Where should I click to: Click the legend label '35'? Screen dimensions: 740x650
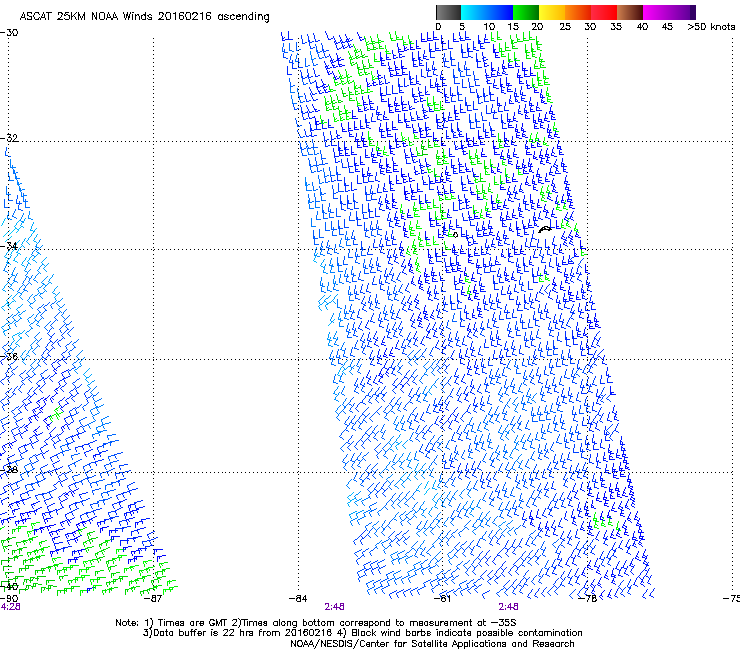point(616,26)
